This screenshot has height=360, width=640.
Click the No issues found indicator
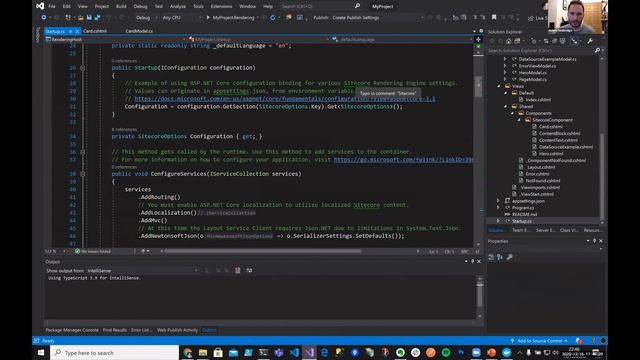coord(93,251)
